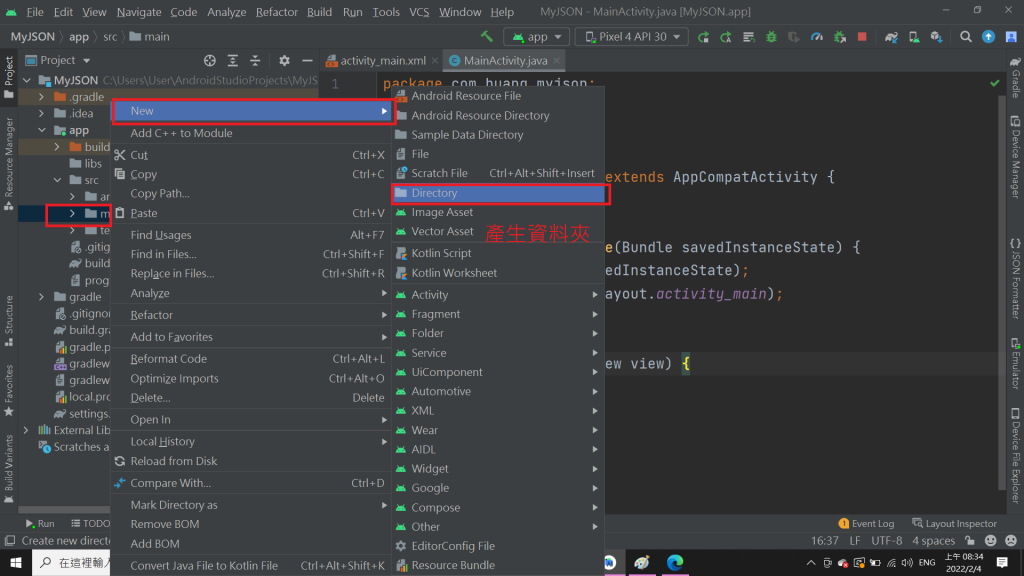Viewport: 1024px width, 576px height.
Task: Open Favorites tool window
Action: pyautogui.click(x=8, y=390)
